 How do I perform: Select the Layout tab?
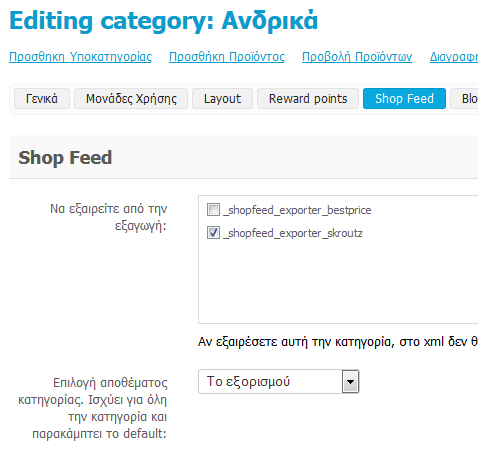tap(222, 99)
